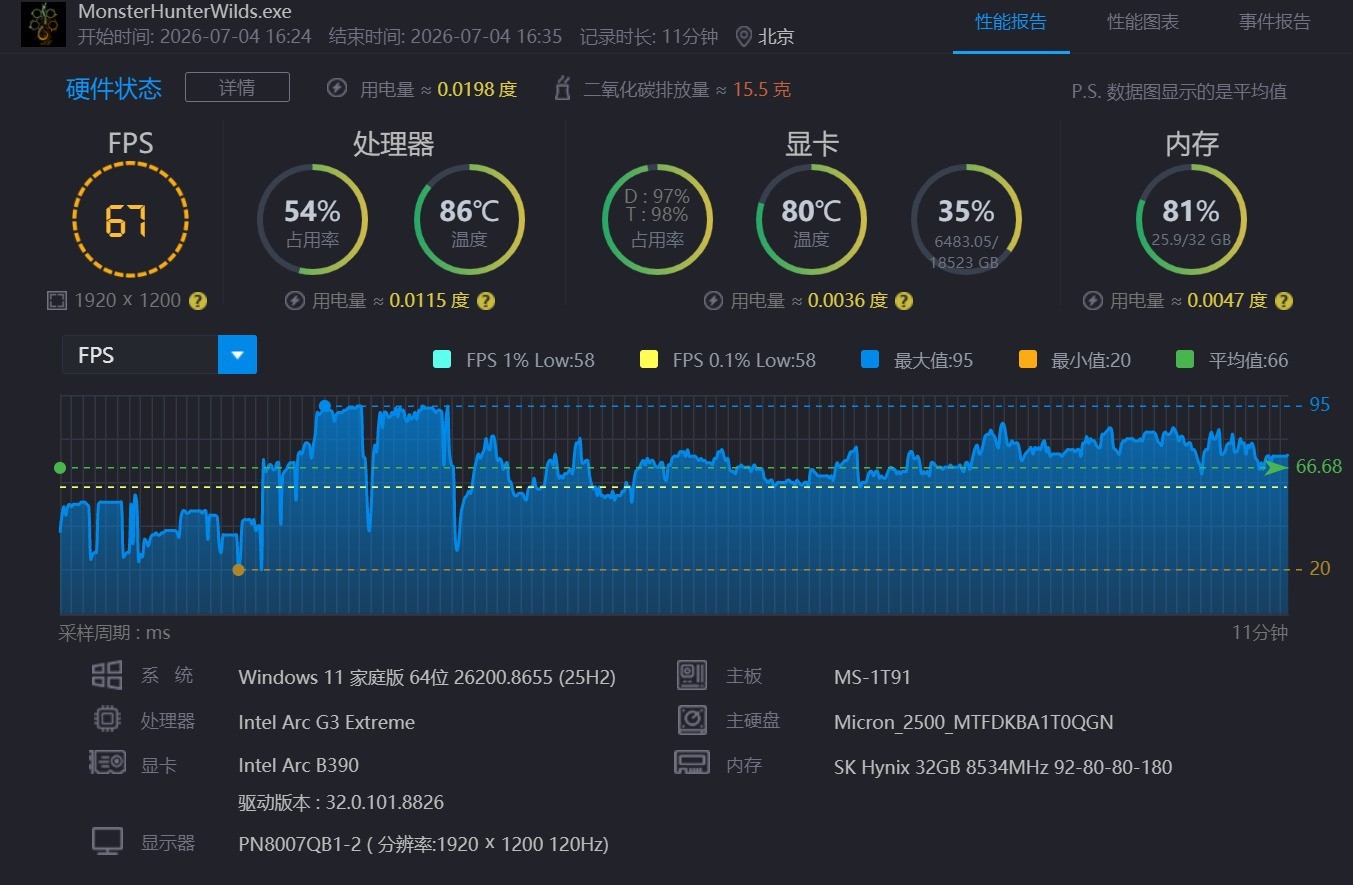
Task: Switch to the 性能报告 tab
Action: pyautogui.click(x=1011, y=22)
